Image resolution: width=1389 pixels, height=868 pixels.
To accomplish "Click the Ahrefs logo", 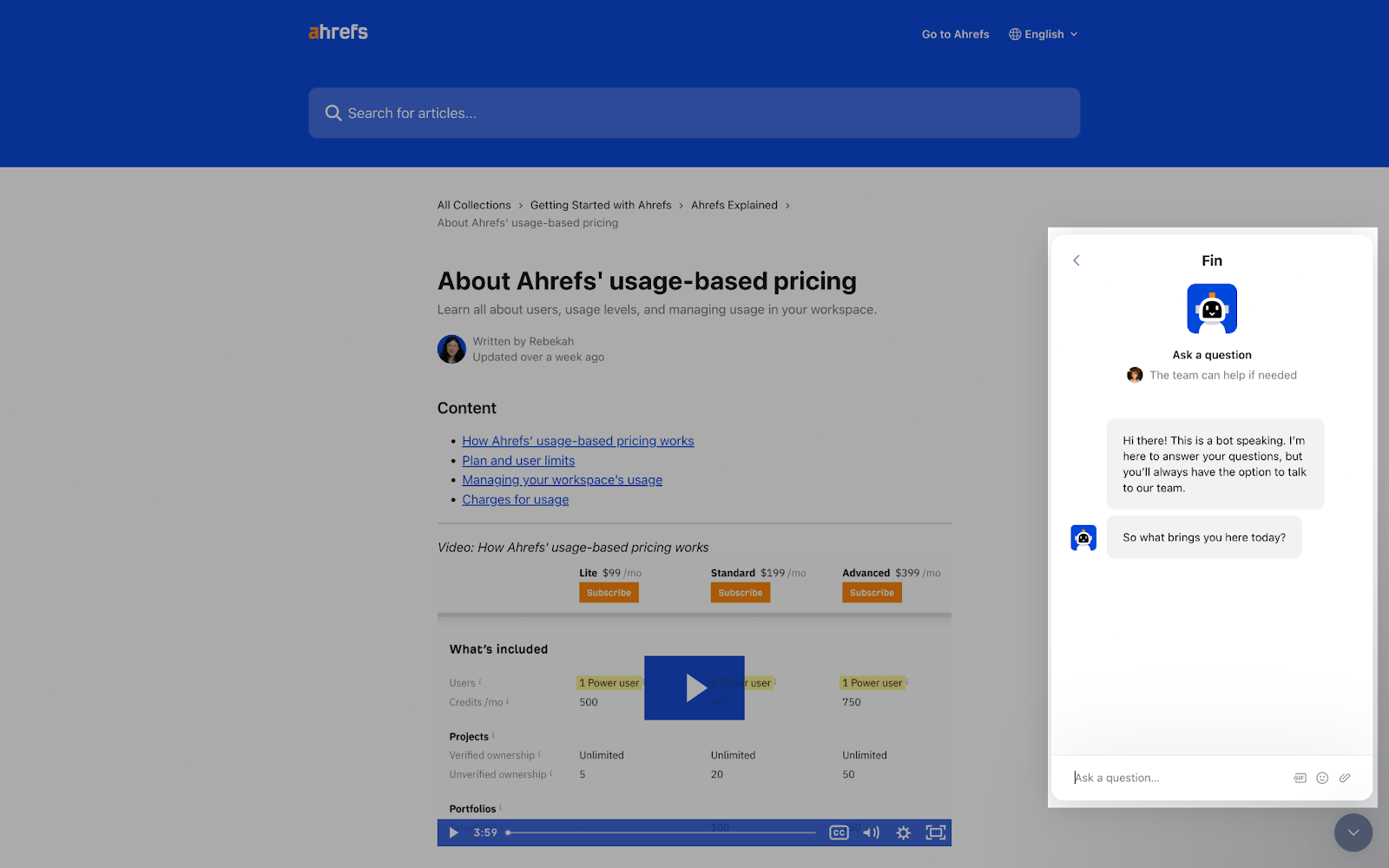I will [x=338, y=32].
